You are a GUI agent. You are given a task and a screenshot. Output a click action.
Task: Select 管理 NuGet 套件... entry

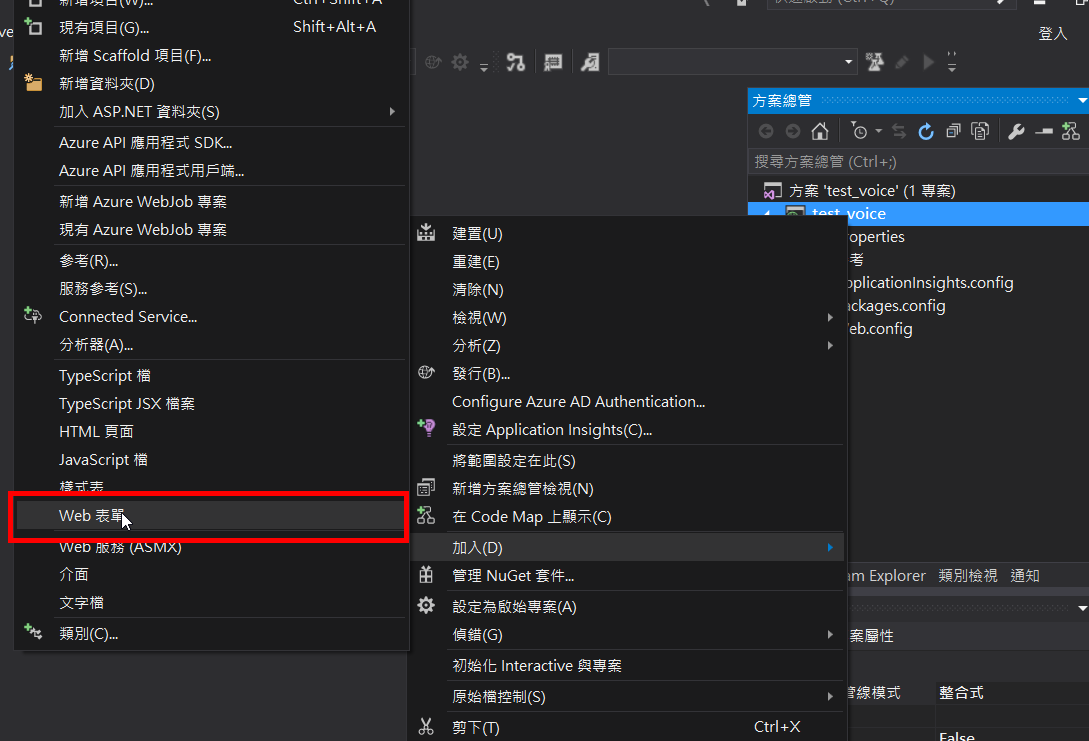click(x=629, y=576)
